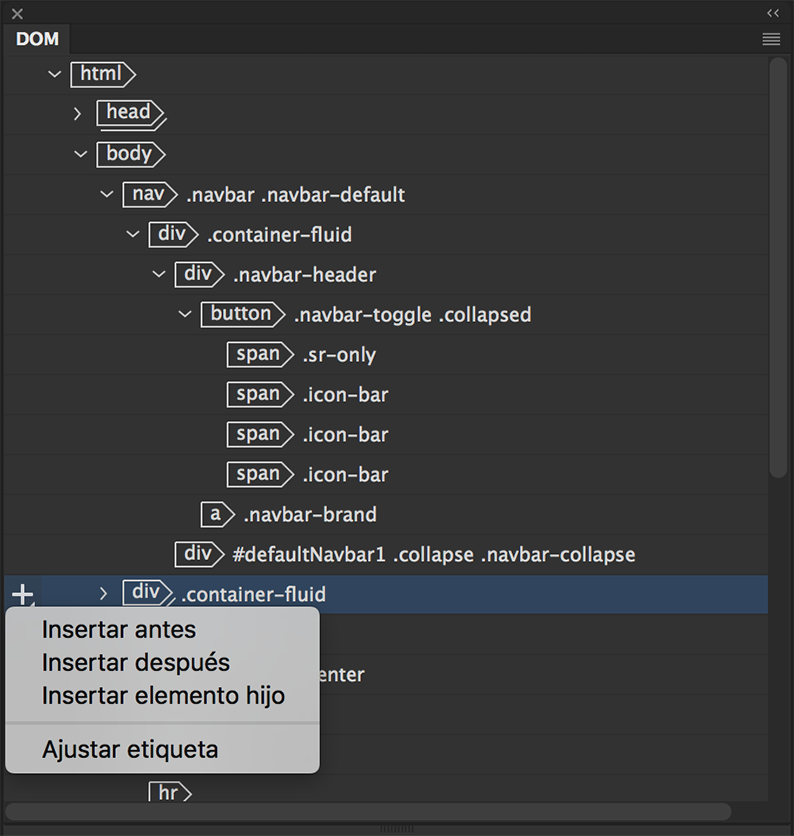Screen dimensions: 794x836
Task: Click the vertical scrollbar thumb
Action: click(x=778, y=265)
